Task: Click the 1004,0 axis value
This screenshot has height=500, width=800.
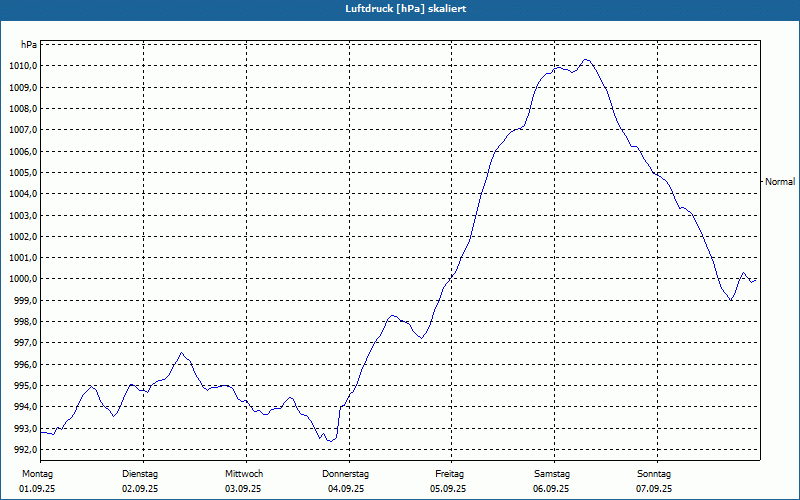Action: pyautogui.click(x=23, y=194)
